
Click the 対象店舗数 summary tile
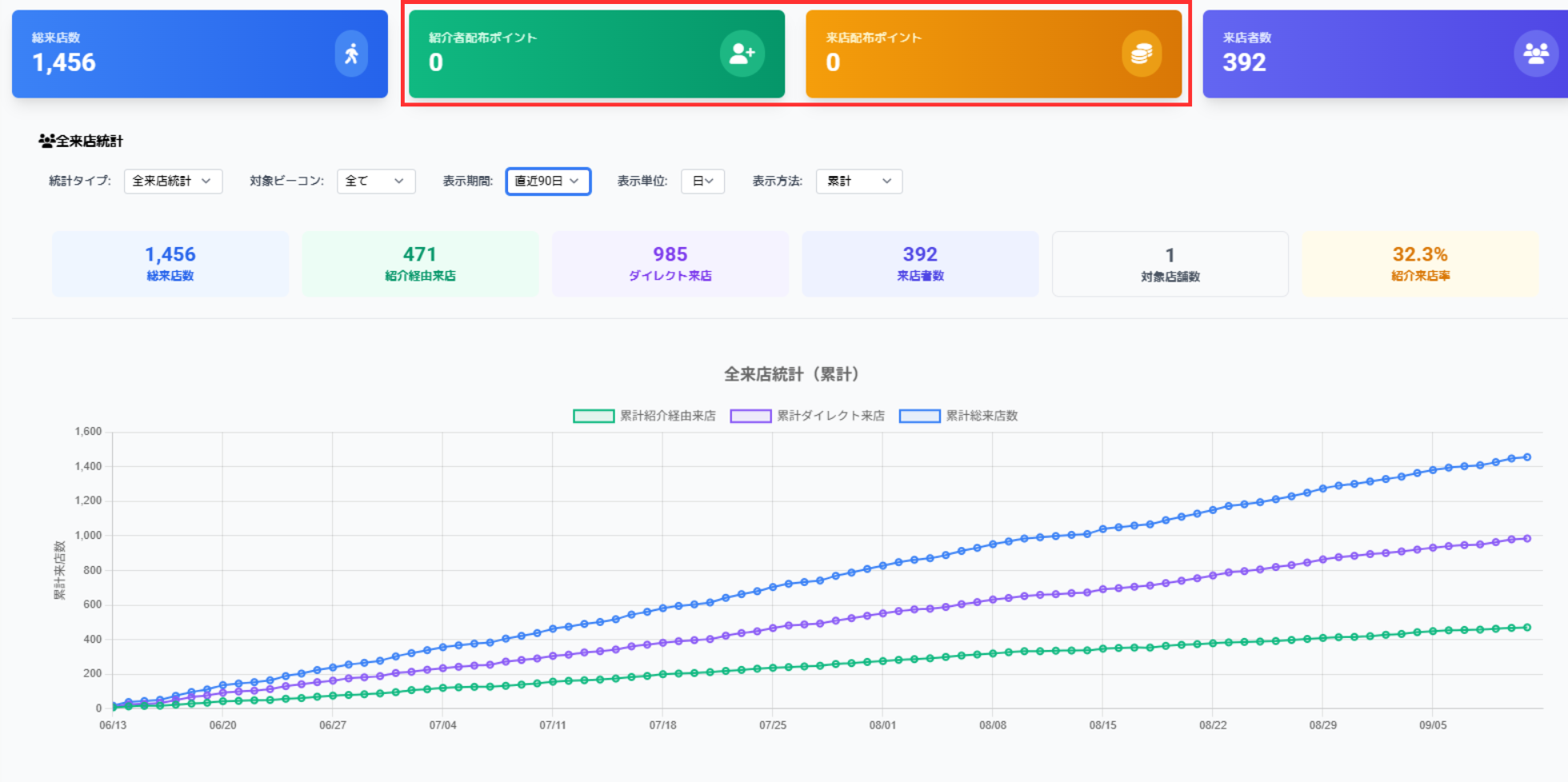(1170, 265)
